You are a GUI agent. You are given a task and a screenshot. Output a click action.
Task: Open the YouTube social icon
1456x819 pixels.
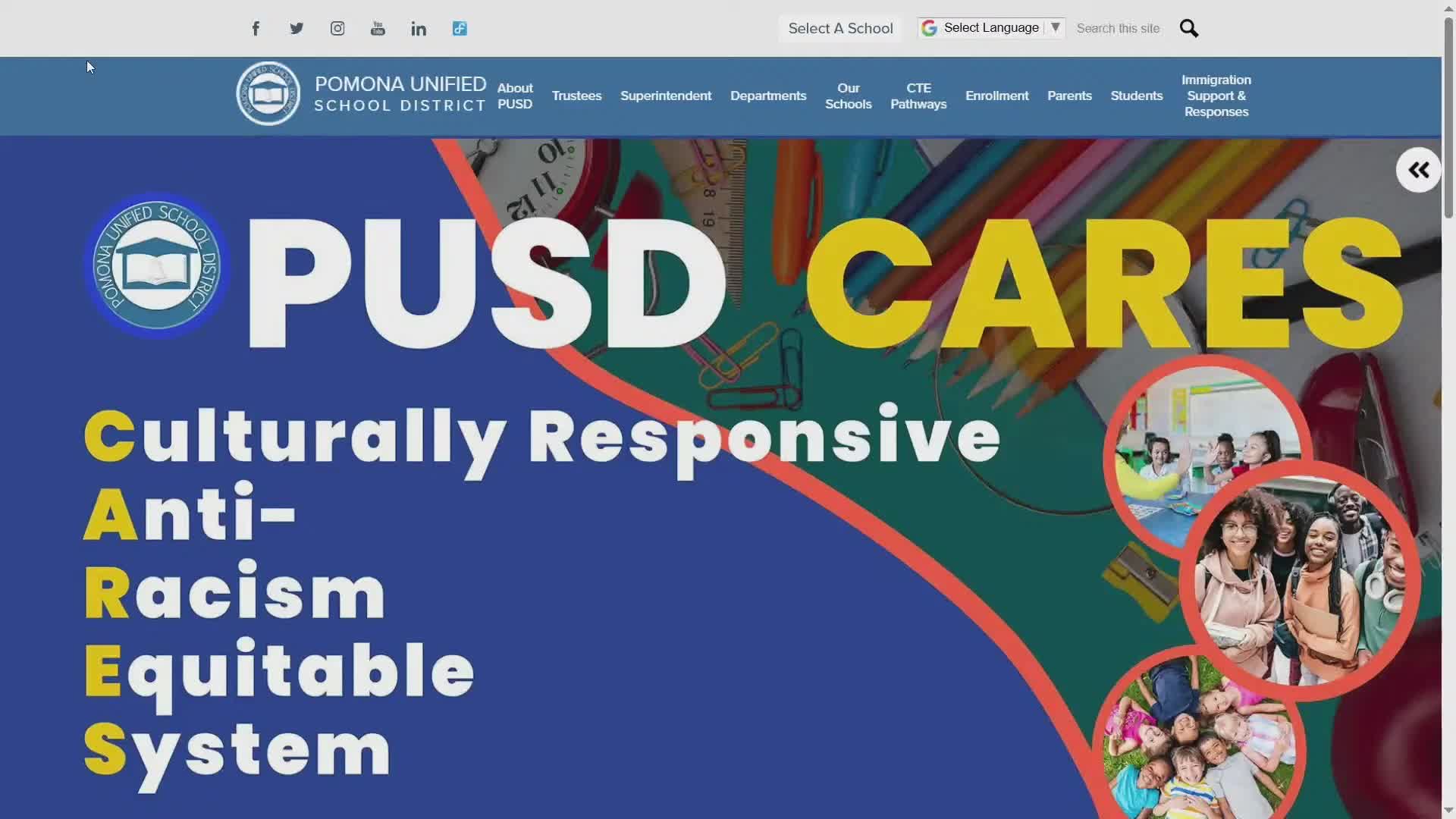[378, 29]
